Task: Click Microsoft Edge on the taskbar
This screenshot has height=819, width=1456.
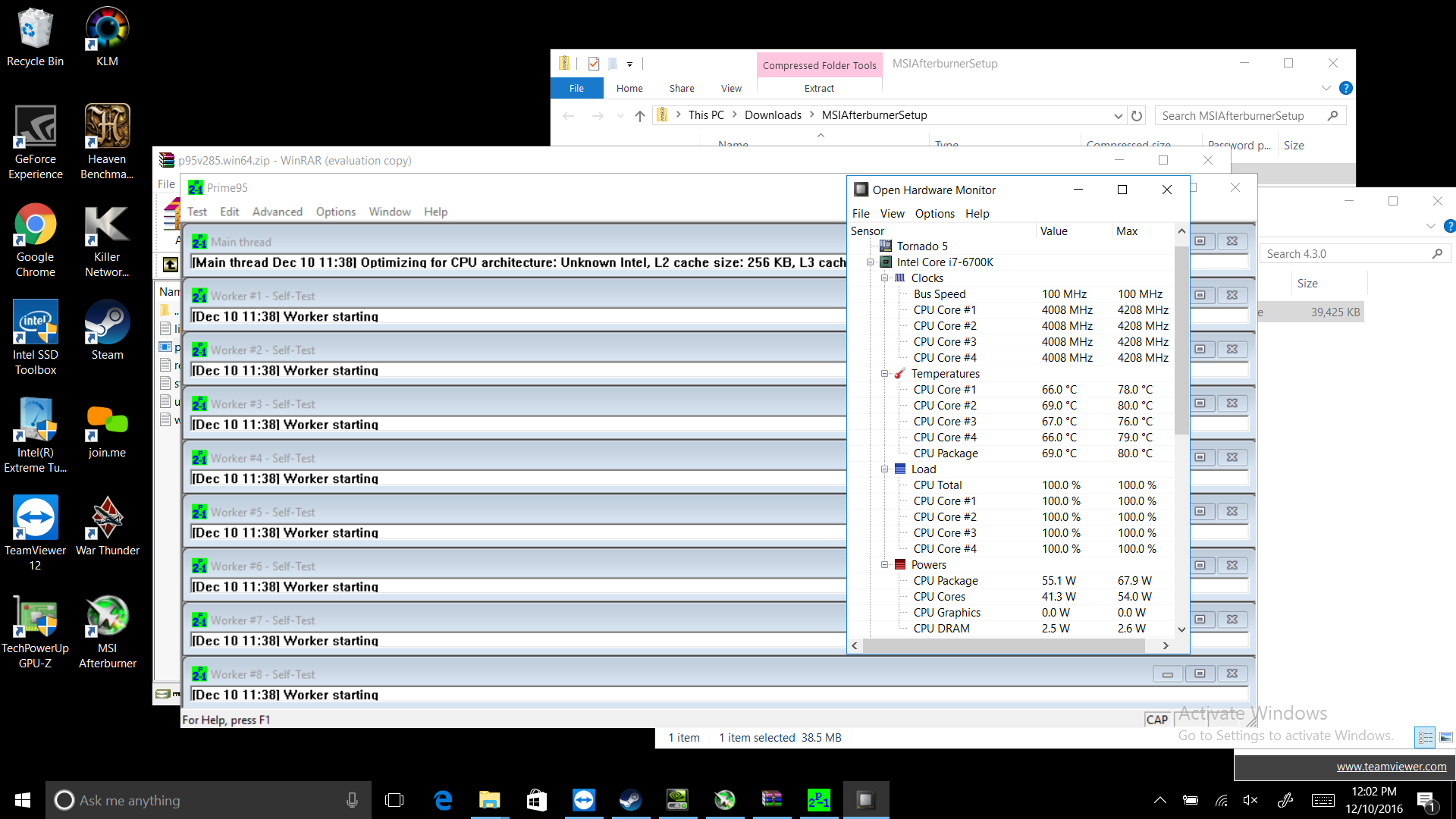Action: [443, 800]
